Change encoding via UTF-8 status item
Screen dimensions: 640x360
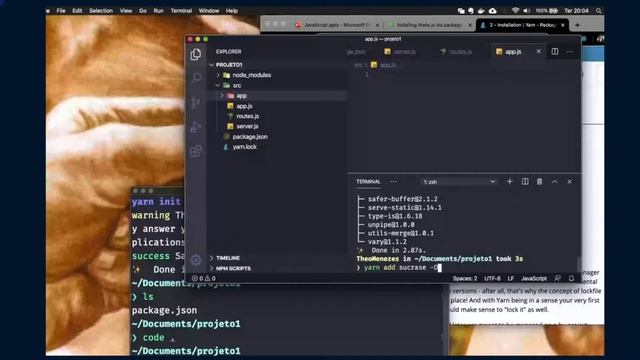pyautogui.click(x=492, y=278)
